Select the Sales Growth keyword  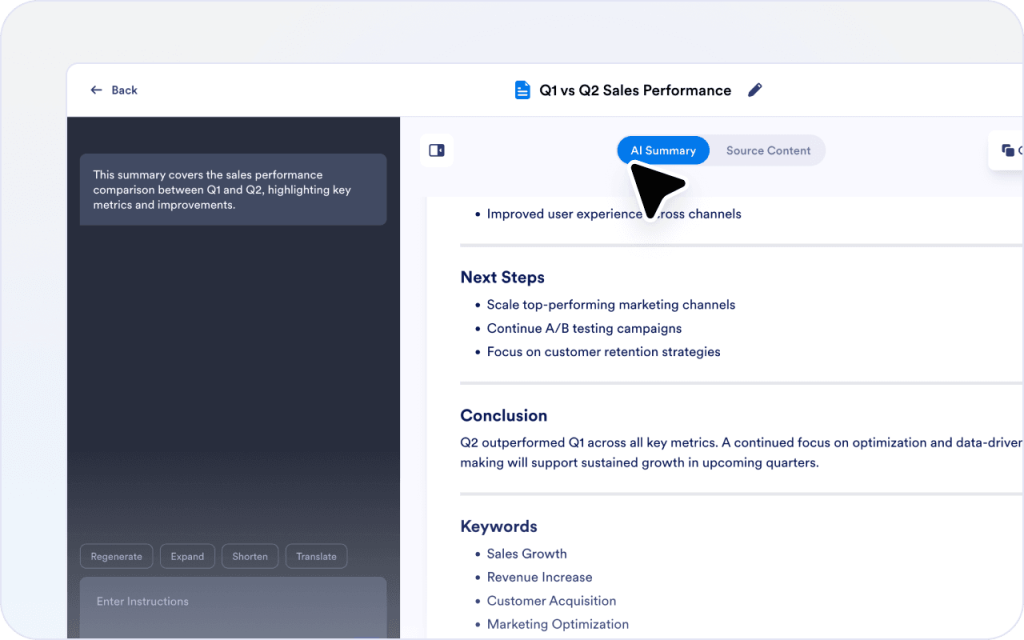click(x=527, y=553)
